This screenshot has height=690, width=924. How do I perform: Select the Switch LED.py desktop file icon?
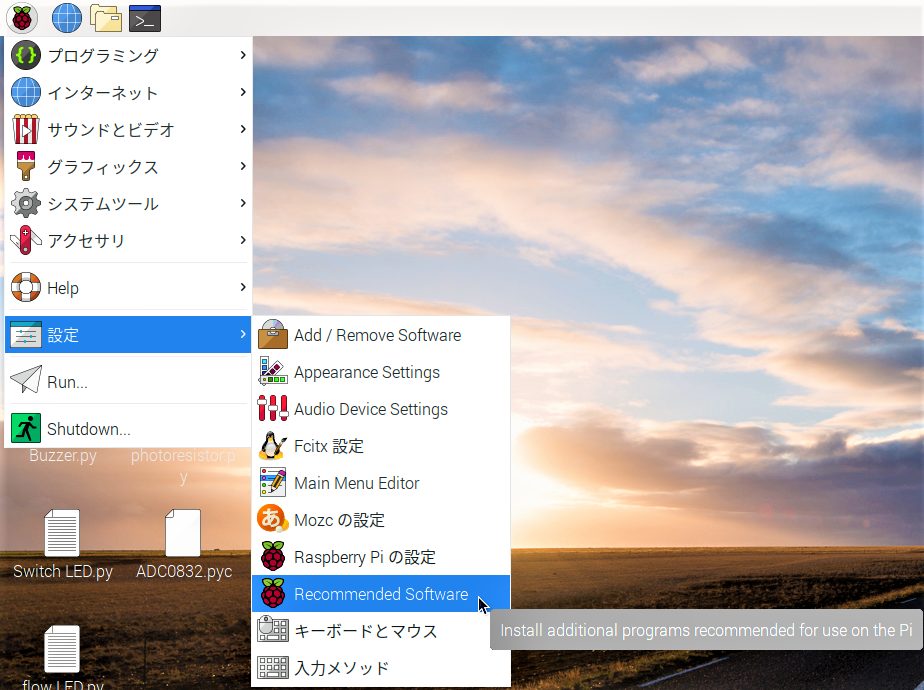pyautogui.click(x=62, y=533)
